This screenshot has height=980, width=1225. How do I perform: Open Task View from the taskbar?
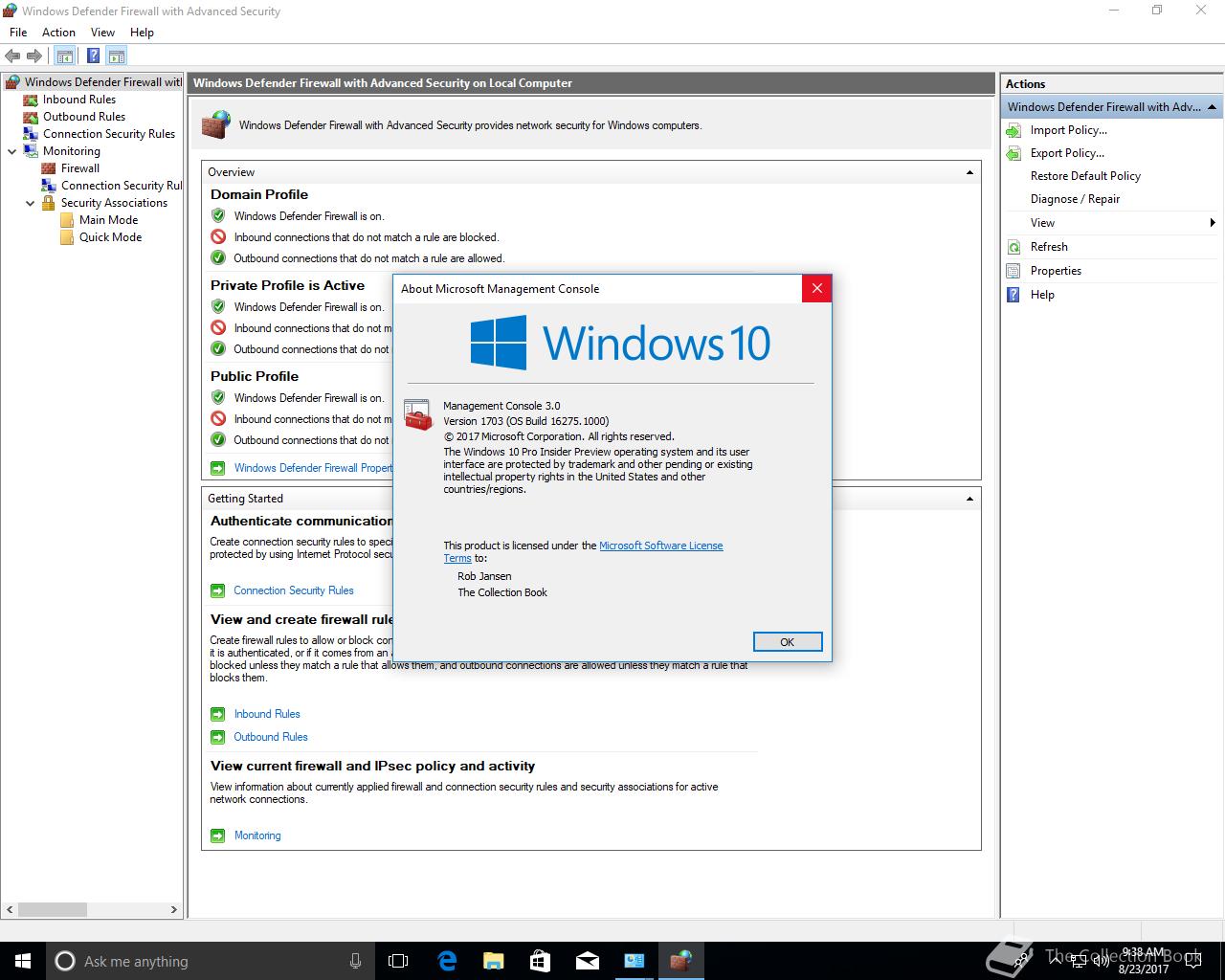(398, 961)
